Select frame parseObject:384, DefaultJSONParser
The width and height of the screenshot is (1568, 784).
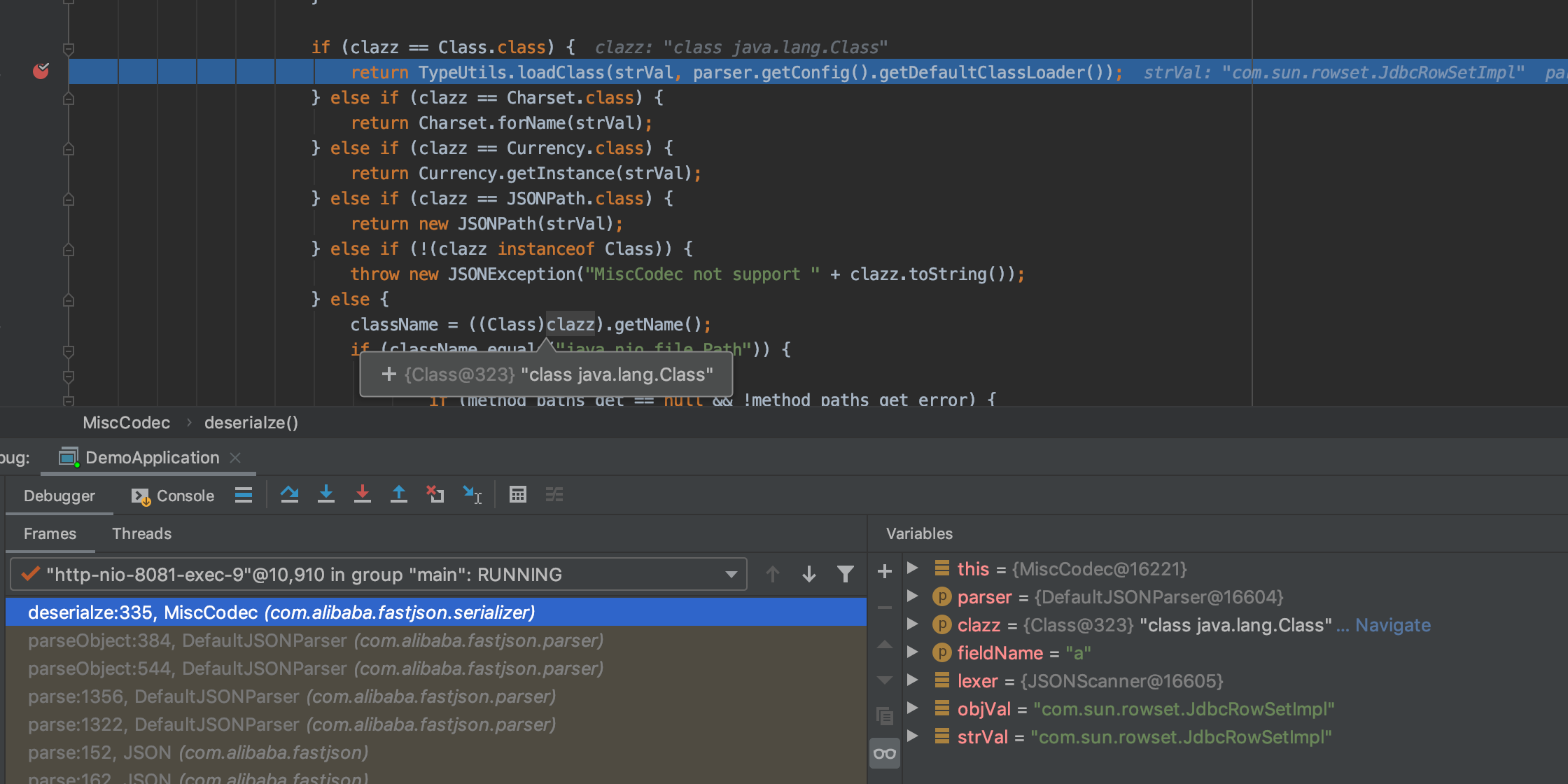436,640
